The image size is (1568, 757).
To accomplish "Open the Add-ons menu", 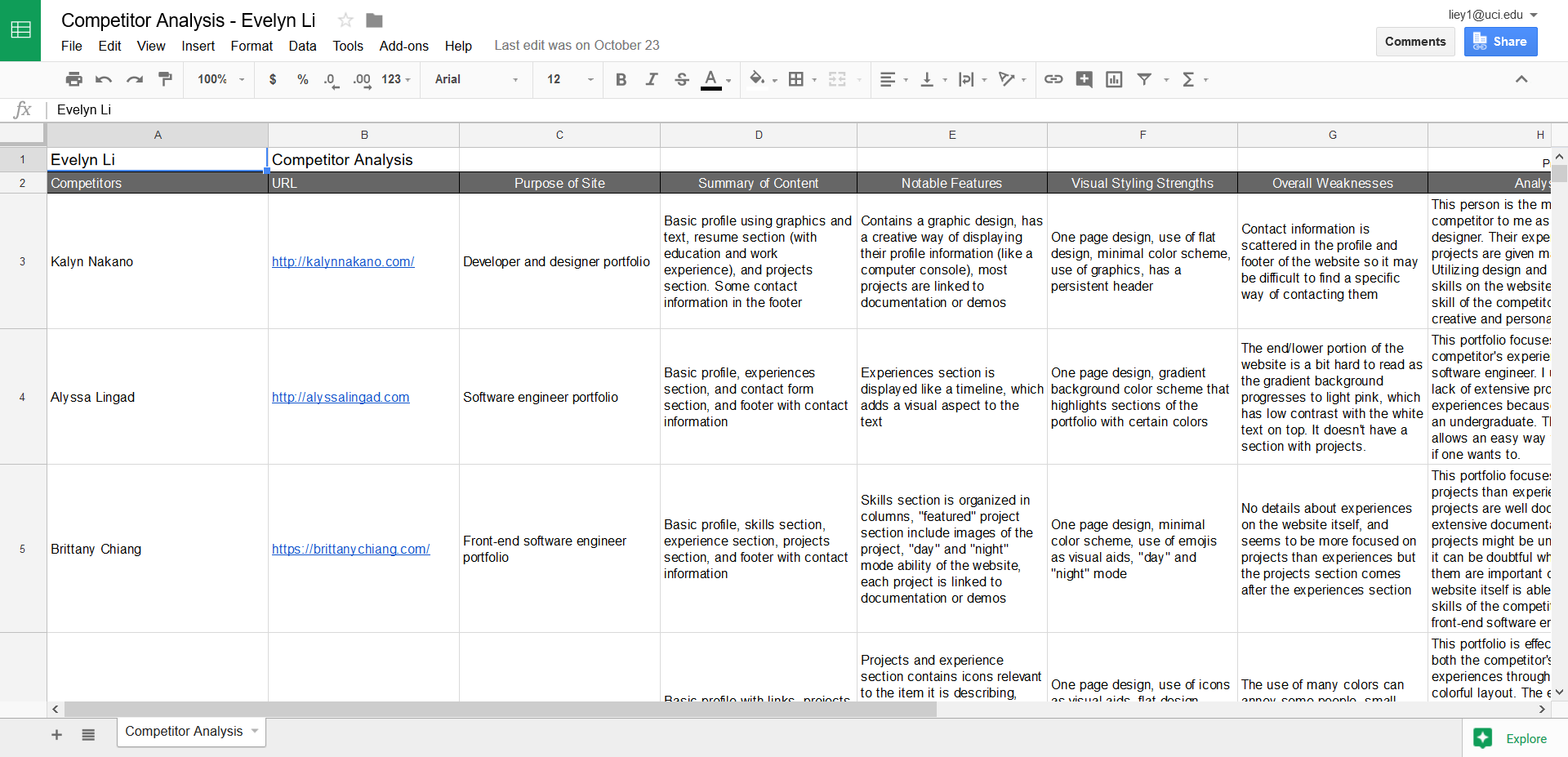I will [x=404, y=46].
